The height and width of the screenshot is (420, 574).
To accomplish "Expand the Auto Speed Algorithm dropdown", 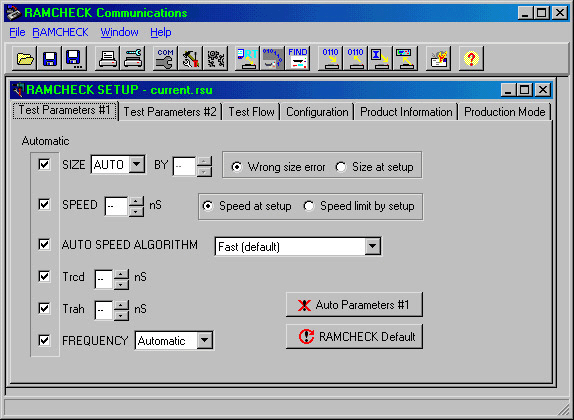I will click(373, 246).
